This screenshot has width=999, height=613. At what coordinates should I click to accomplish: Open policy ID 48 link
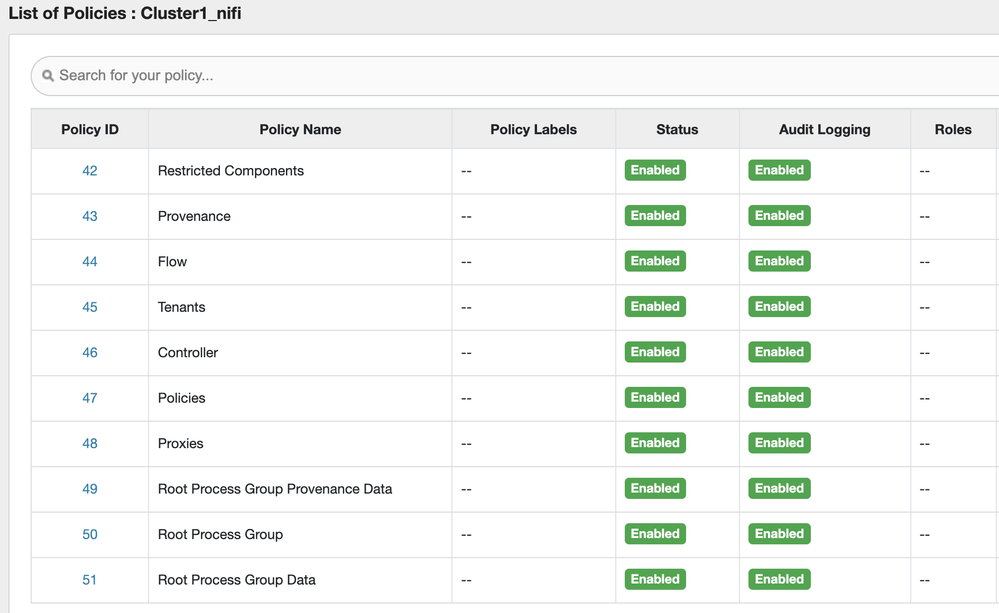[90, 444]
